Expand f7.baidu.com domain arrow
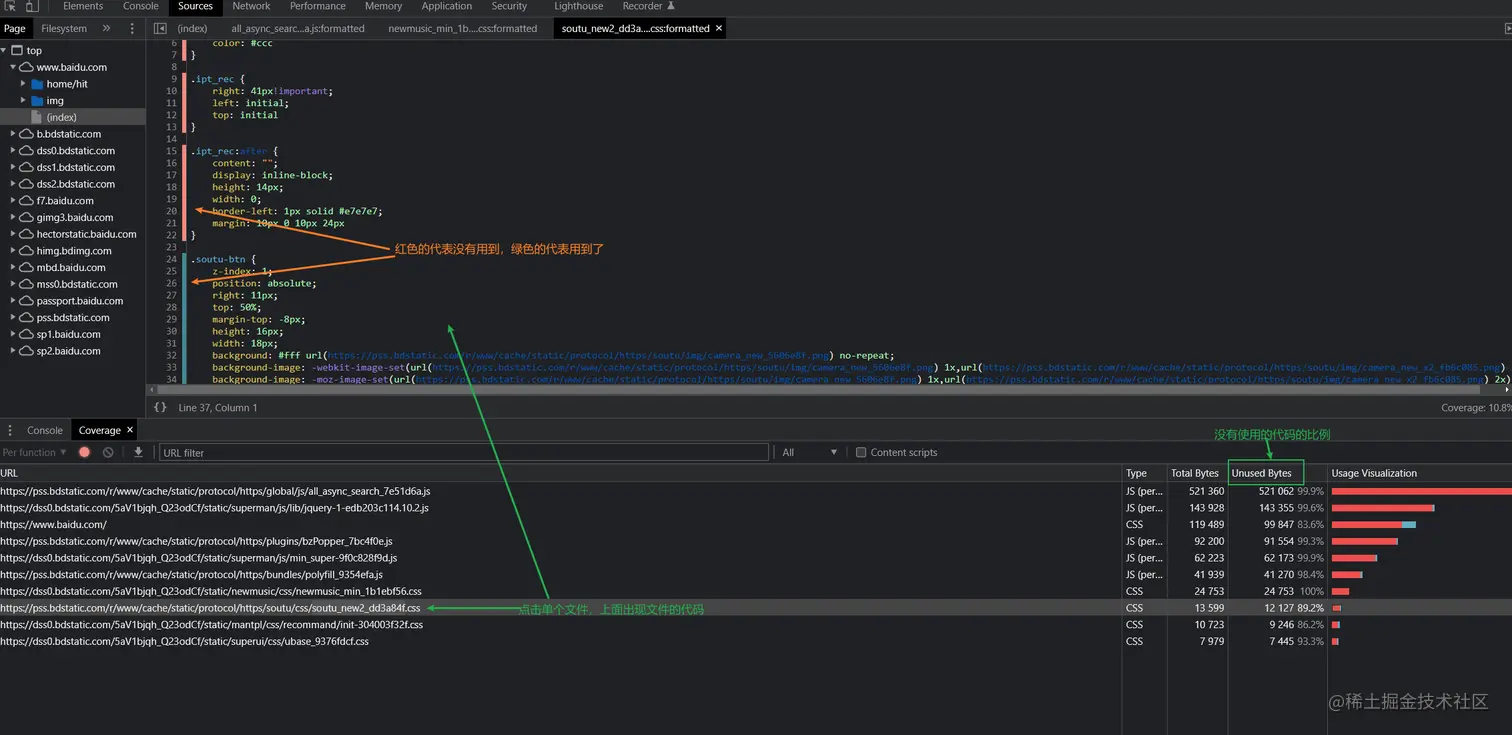Image resolution: width=1512 pixels, height=735 pixels. point(13,201)
